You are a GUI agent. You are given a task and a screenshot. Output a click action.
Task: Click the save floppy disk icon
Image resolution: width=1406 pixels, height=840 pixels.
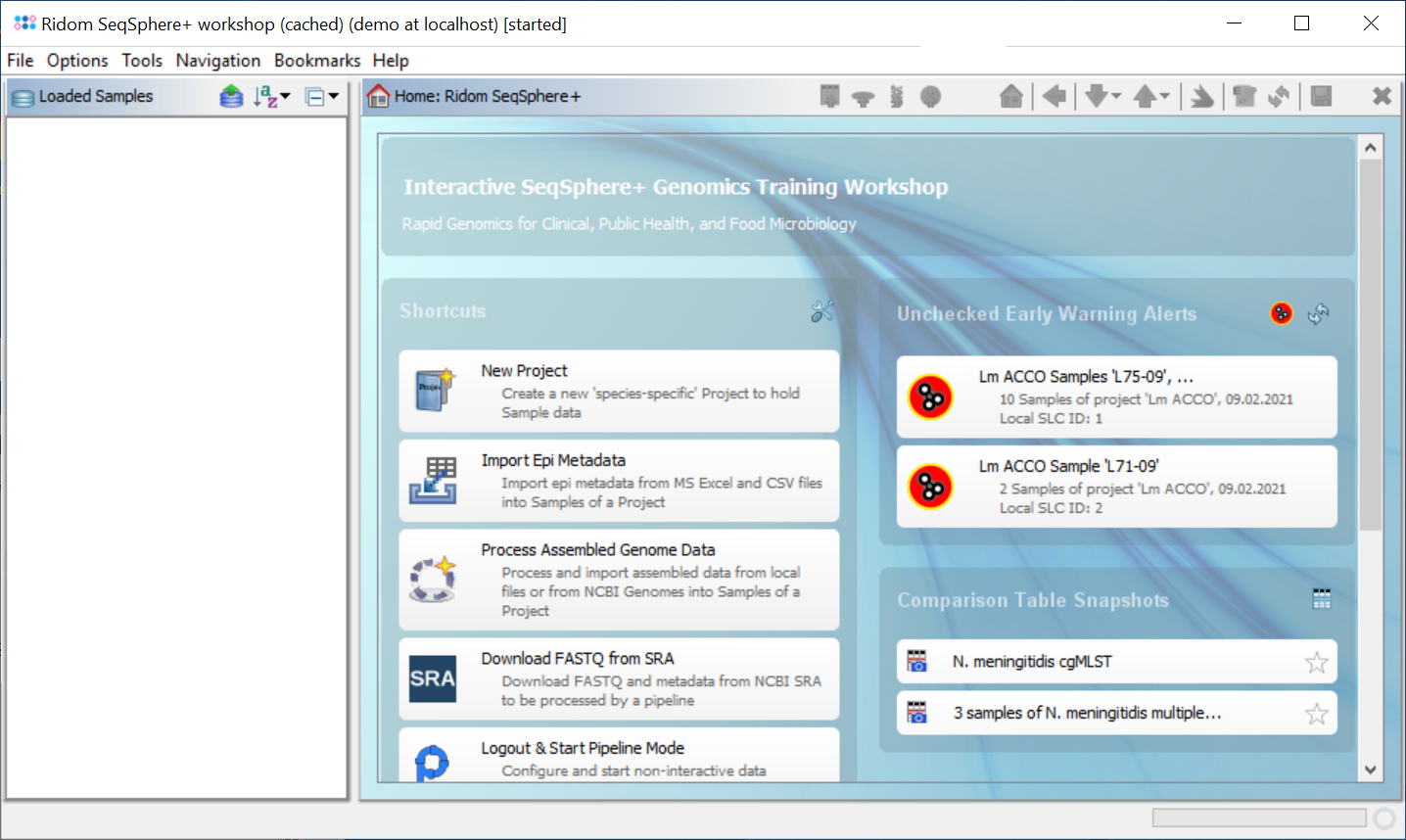(1321, 96)
